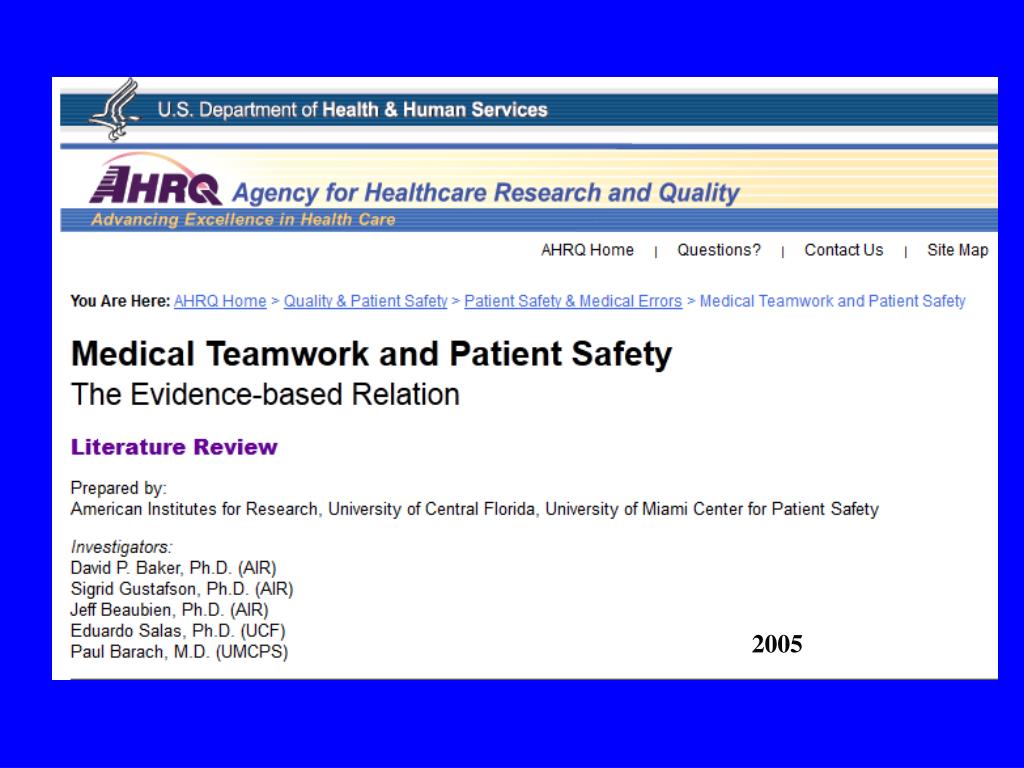Viewport: 1024px width, 768px height.
Task: Click the name Eduardo Salas, Ph.D. (UCF)
Action: [x=178, y=631]
